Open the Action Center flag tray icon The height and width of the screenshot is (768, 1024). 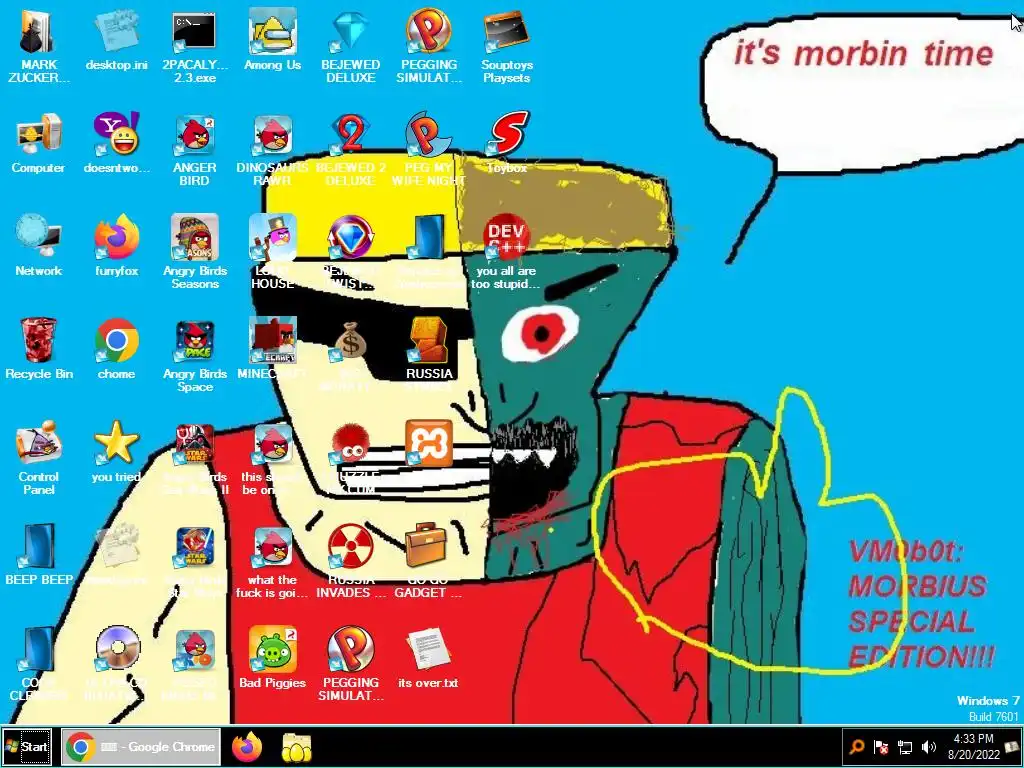pos(880,746)
